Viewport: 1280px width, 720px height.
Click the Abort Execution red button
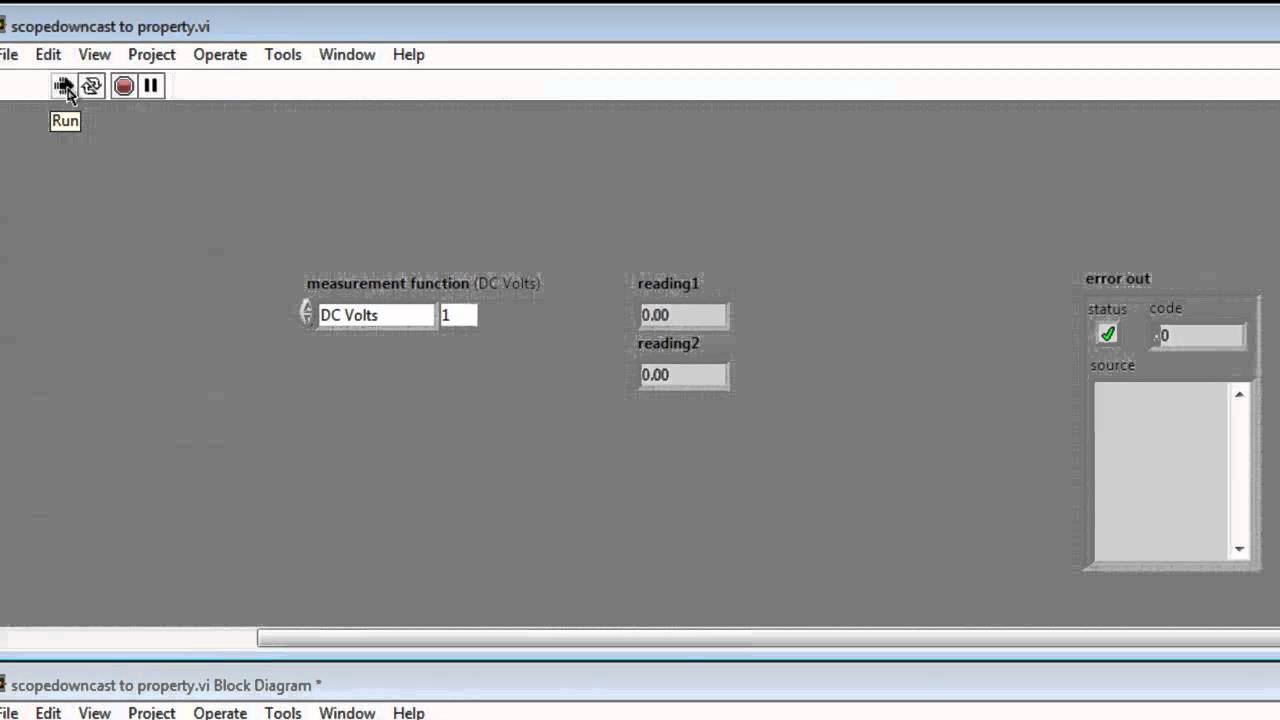(124, 86)
